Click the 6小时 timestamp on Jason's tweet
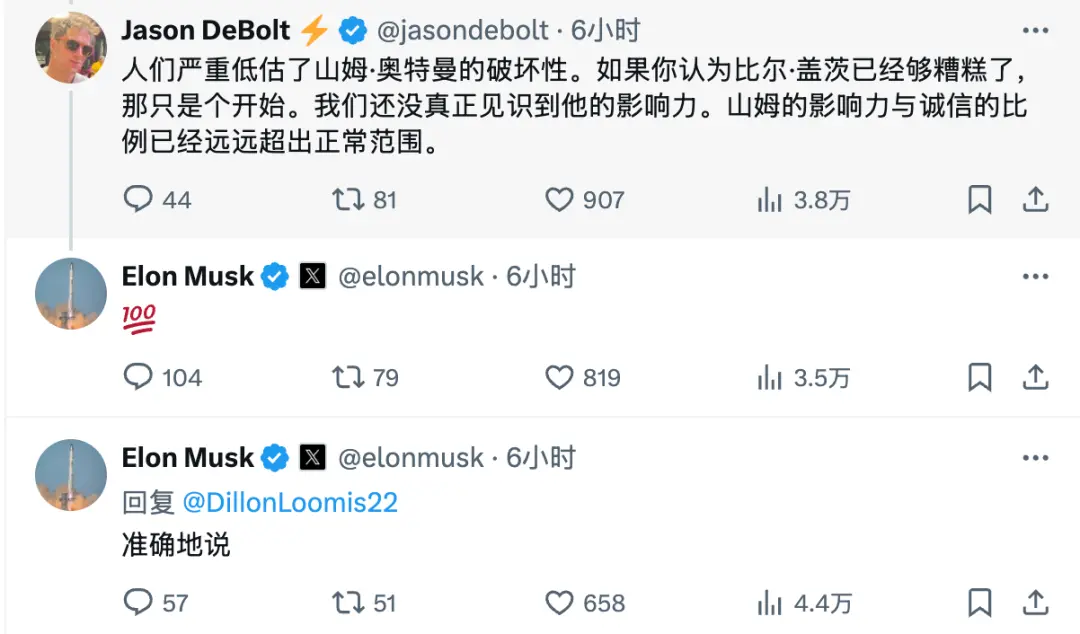Viewport: 1080px width, 634px height. point(614,30)
